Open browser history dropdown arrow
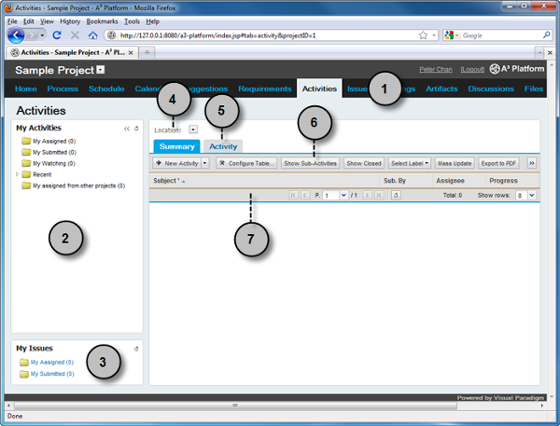 click(42, 35)
